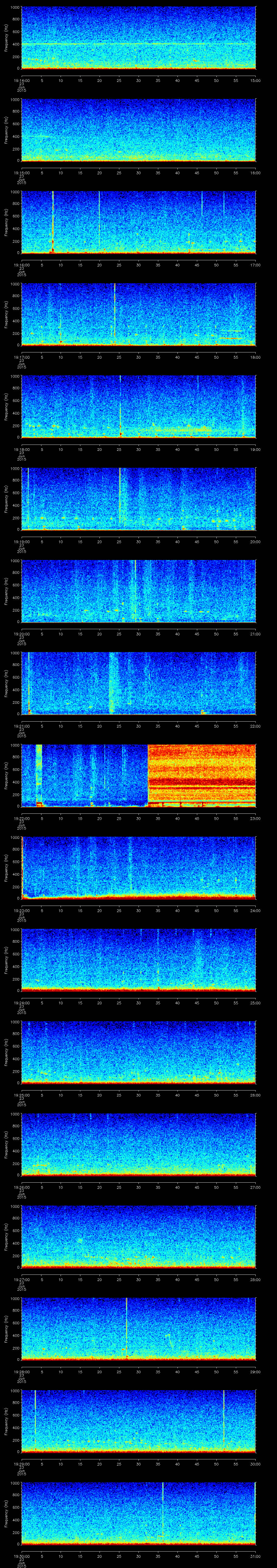Image resolution: width=277 pixels, height=1568 pixels.
Task: Pick the spectrogram panel starting at 19:25:00
Action: (139, 1052)
